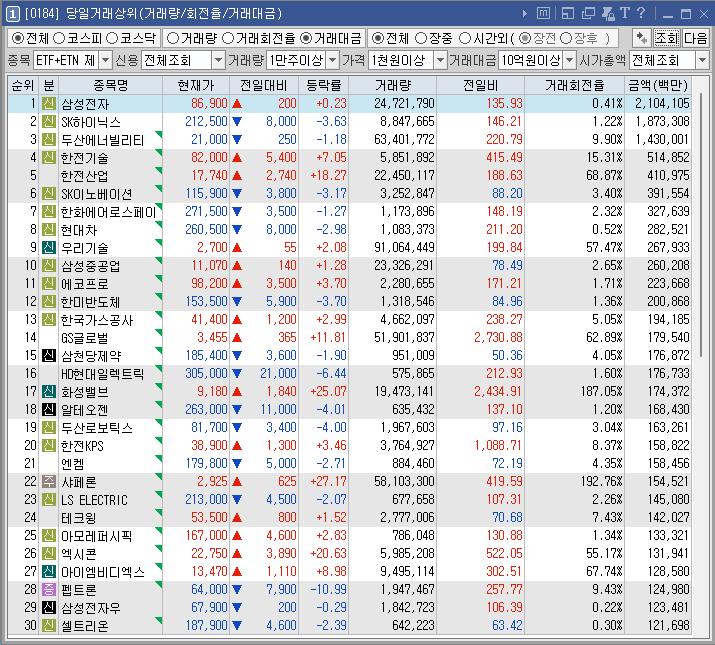Select the 거래대금 radio button

[x=306, y=38]
